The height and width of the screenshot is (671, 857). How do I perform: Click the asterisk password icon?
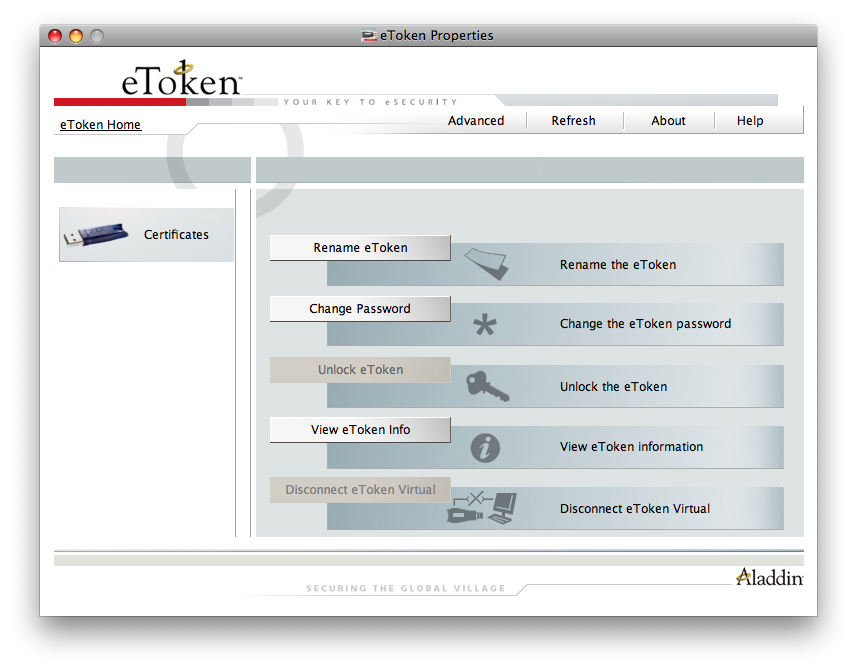[485, 325]
